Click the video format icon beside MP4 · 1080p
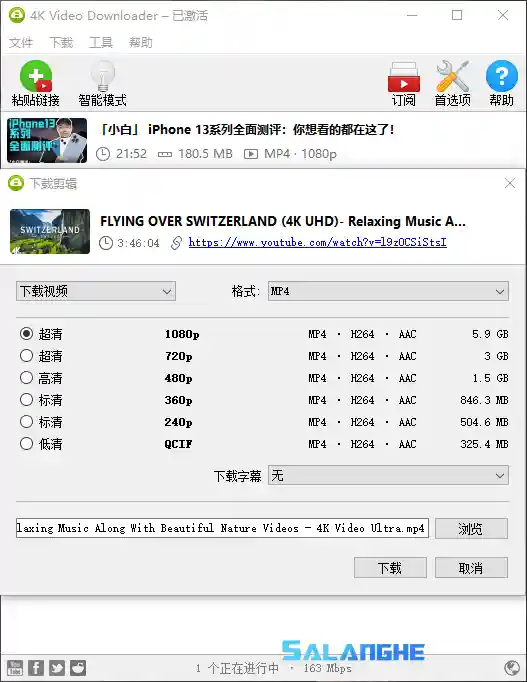527x682 pixels. point(250,154)
